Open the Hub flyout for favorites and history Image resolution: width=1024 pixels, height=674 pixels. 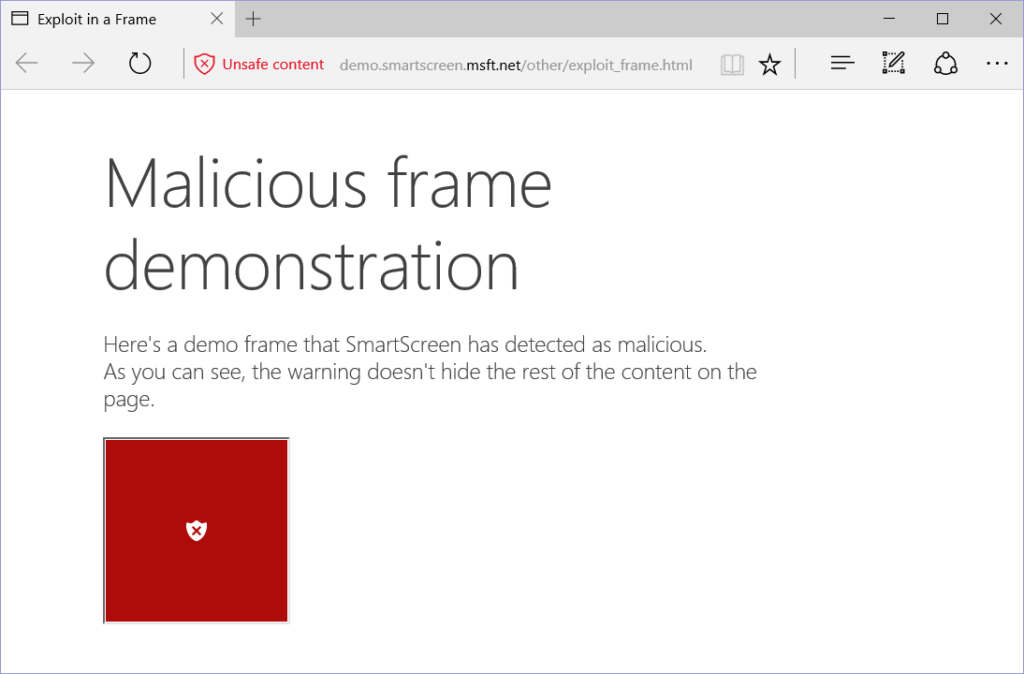[842, 63]
